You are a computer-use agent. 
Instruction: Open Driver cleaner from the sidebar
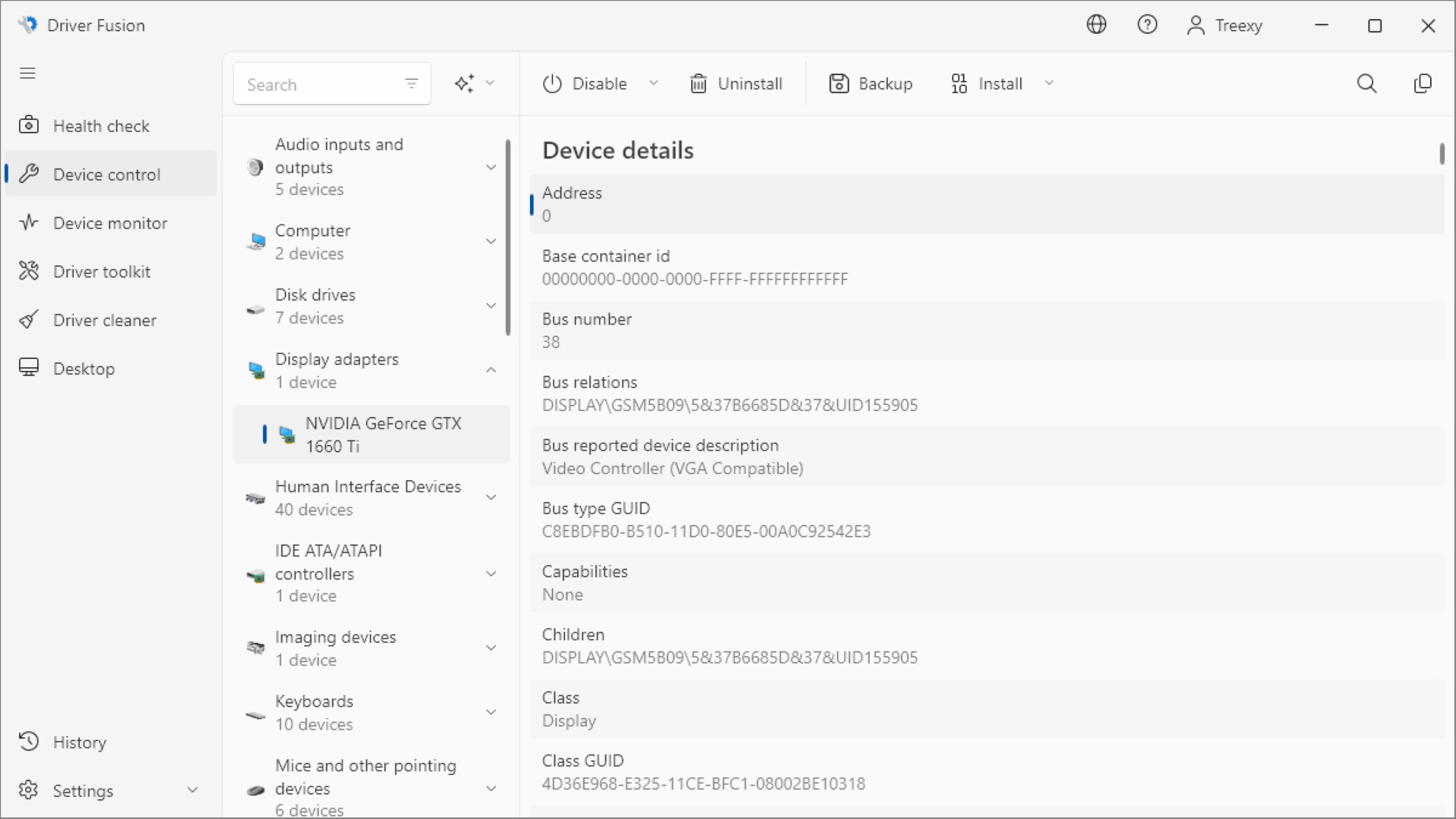coord(105,319)
